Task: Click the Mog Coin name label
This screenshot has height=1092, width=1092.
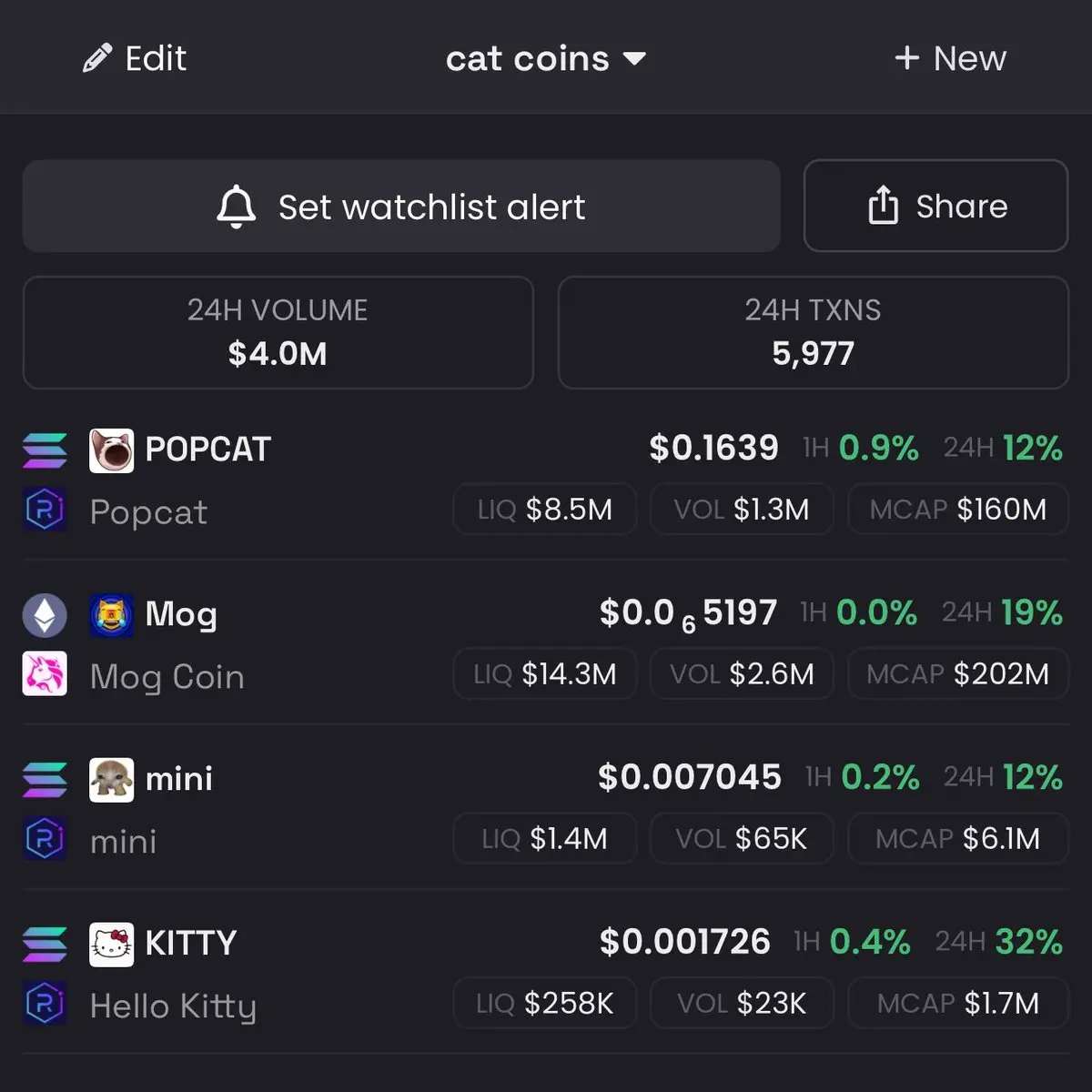Action: 167,677
